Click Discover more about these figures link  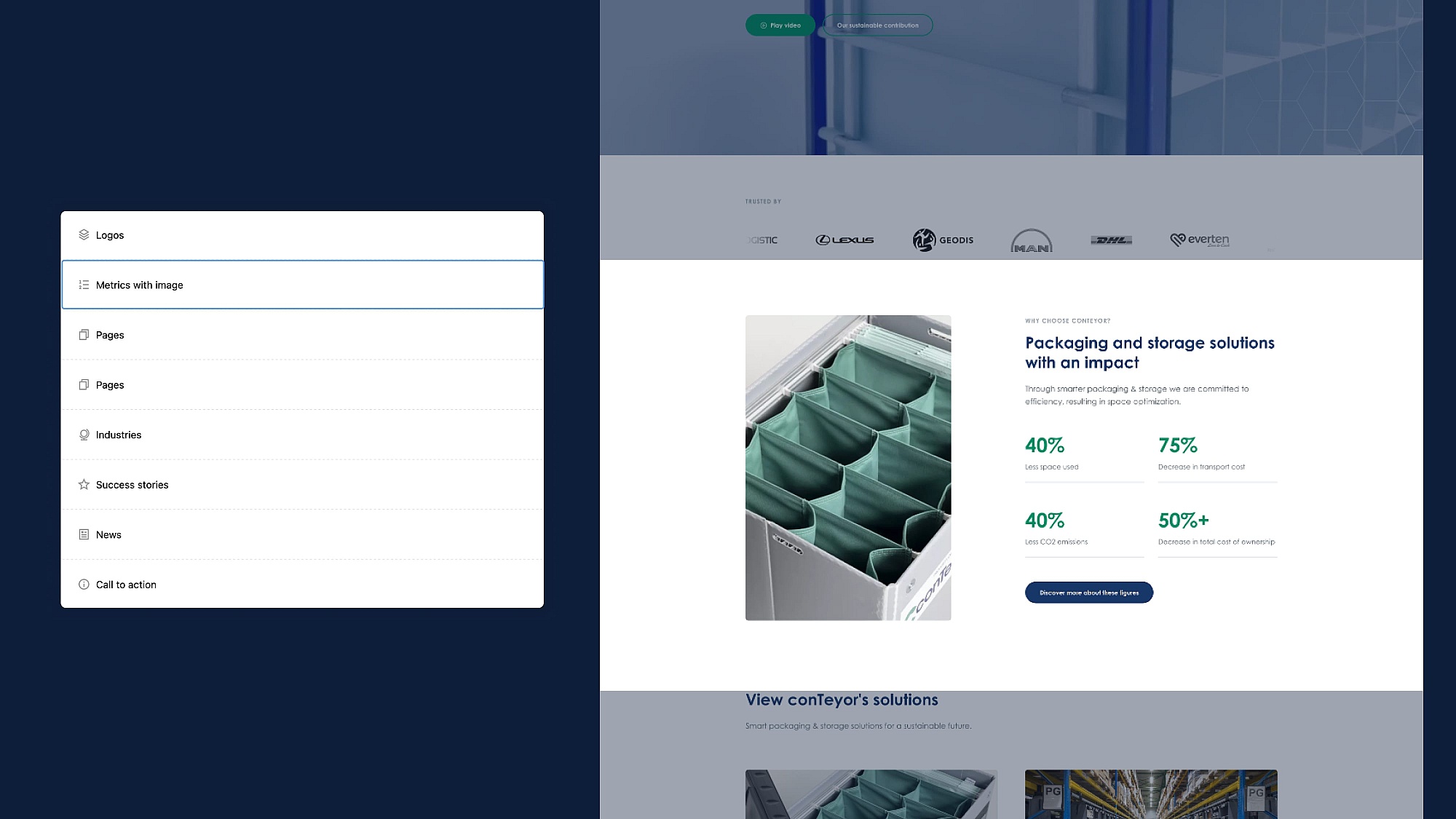pos(1089,592)
